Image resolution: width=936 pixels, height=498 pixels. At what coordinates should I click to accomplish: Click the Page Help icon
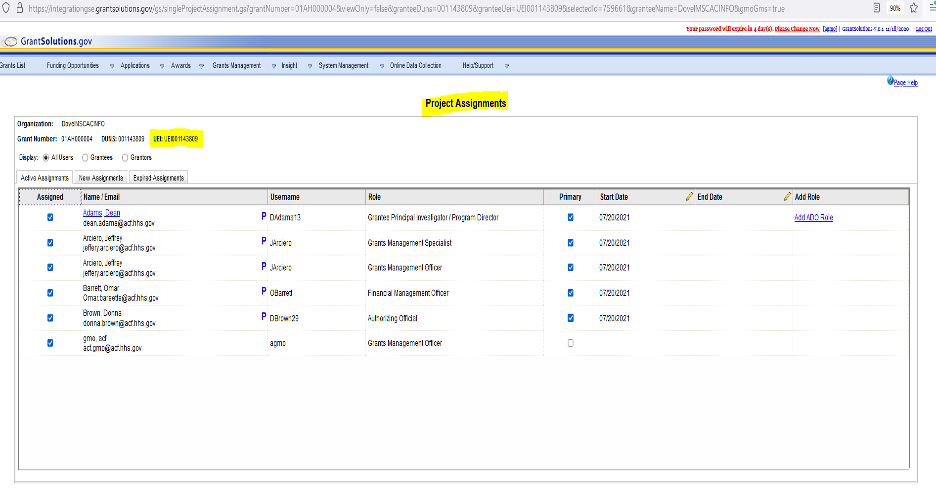[890, 82]
